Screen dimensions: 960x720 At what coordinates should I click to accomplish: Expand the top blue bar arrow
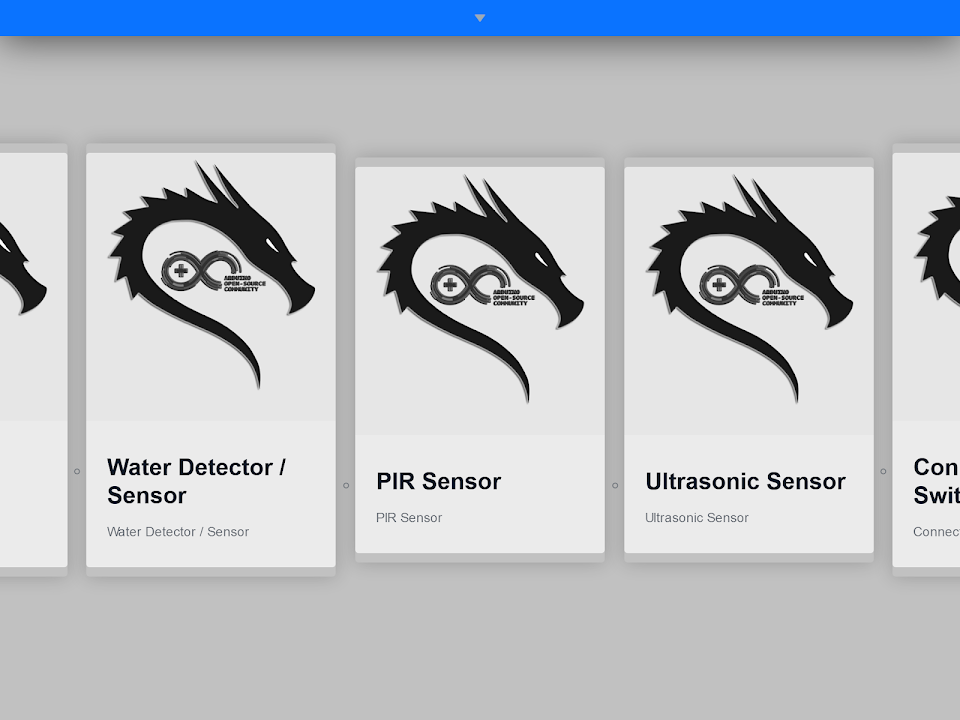click(x=480, y=18)
